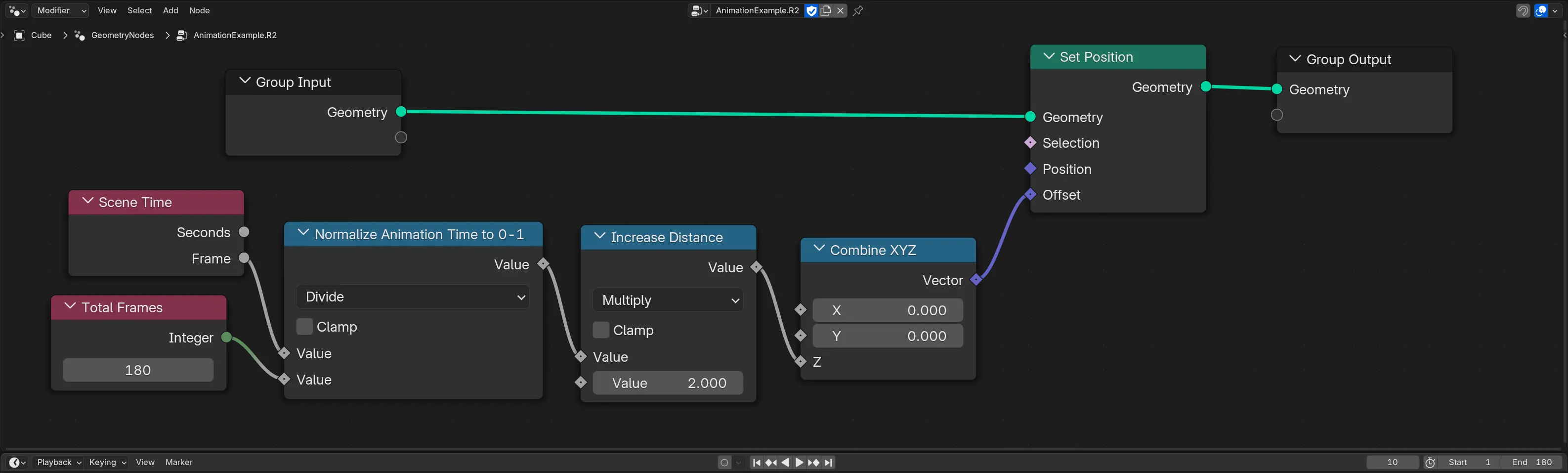This screenshot has width=1568, height=473.
Task: Toggle fake user shield for AnimationExample.R2
Action: (811, 10)
